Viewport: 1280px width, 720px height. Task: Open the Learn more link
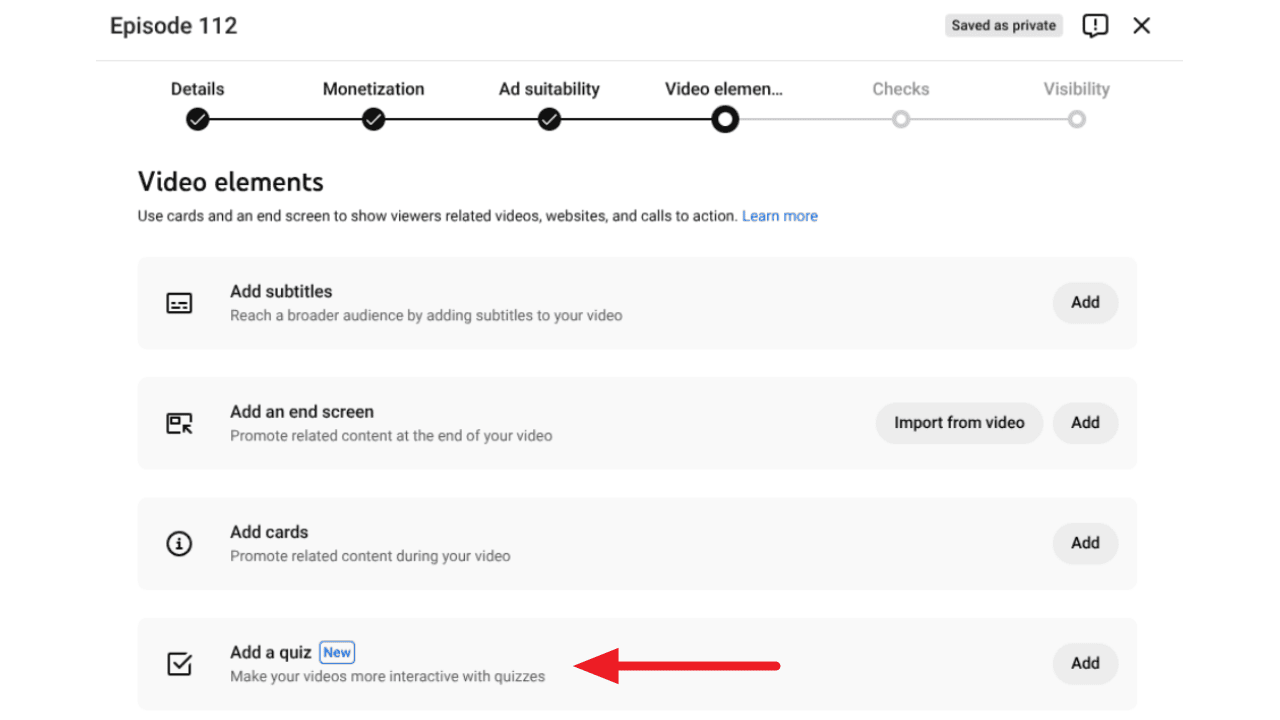(780, 216)
